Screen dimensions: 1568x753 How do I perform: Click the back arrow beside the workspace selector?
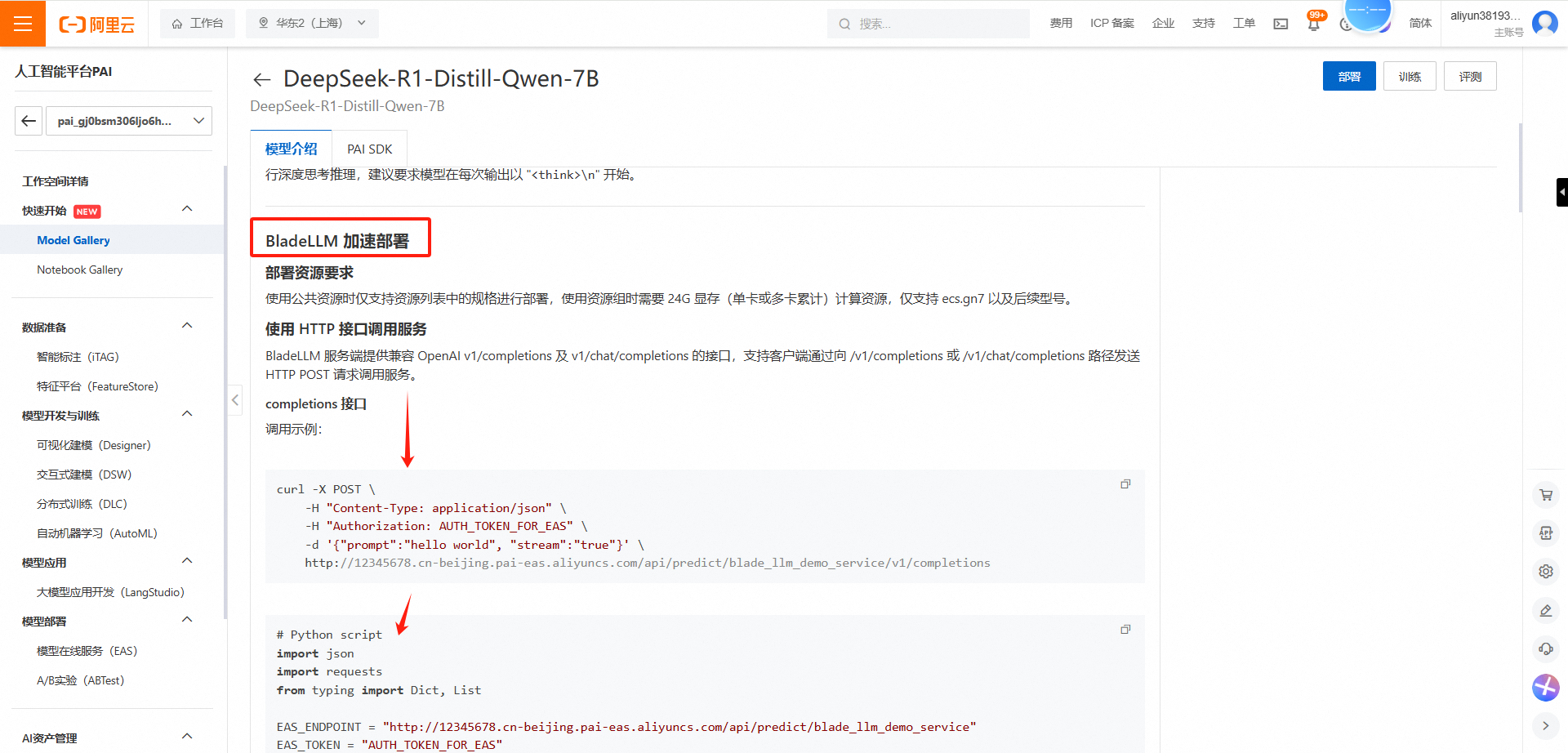(x=29, y=121)
